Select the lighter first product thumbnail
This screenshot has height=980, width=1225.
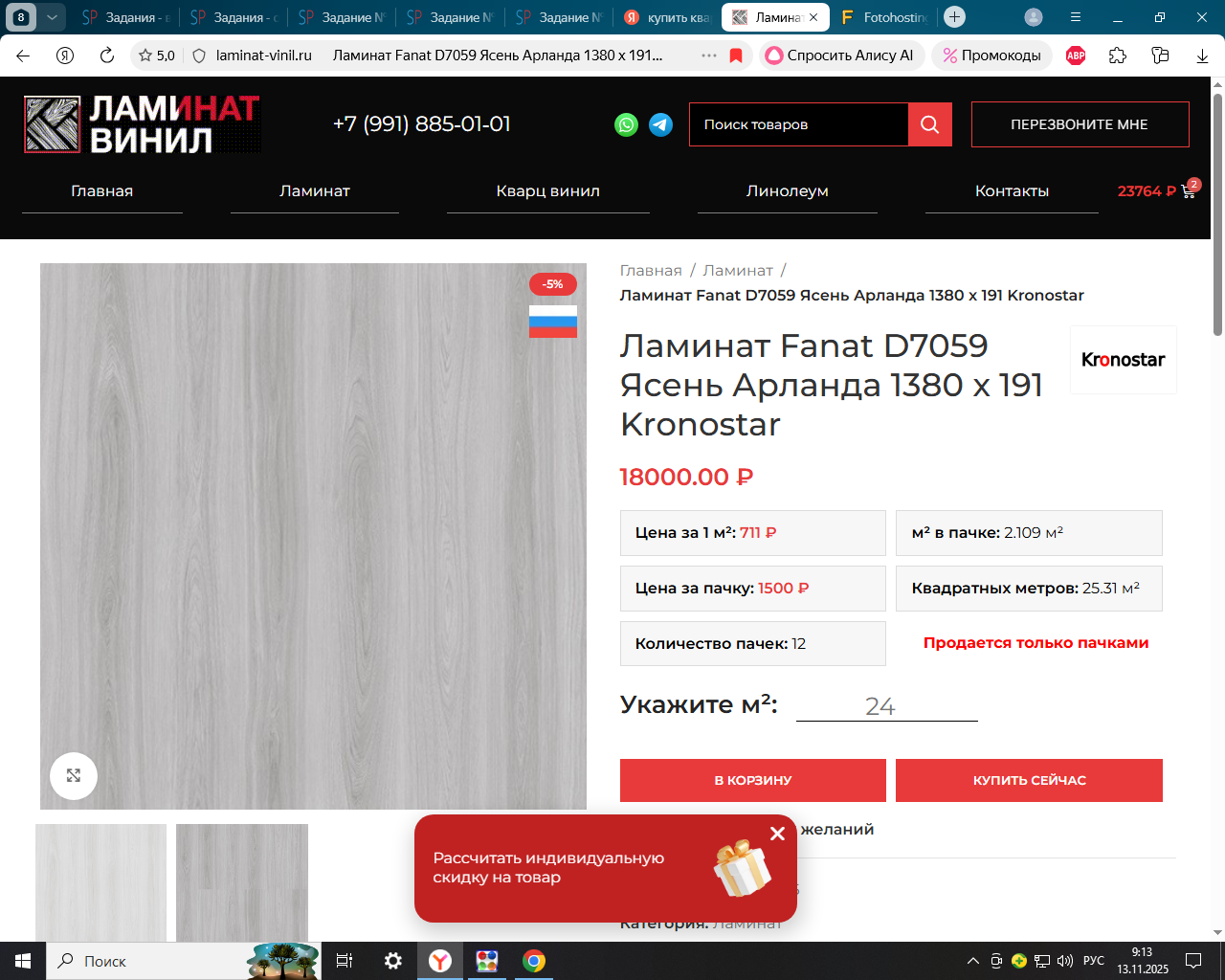click(100, 882)
